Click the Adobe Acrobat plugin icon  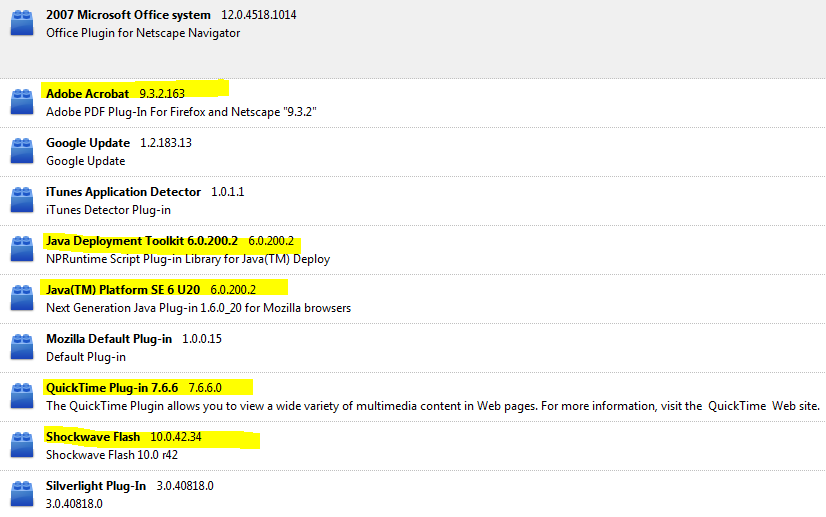pos(22,102)
